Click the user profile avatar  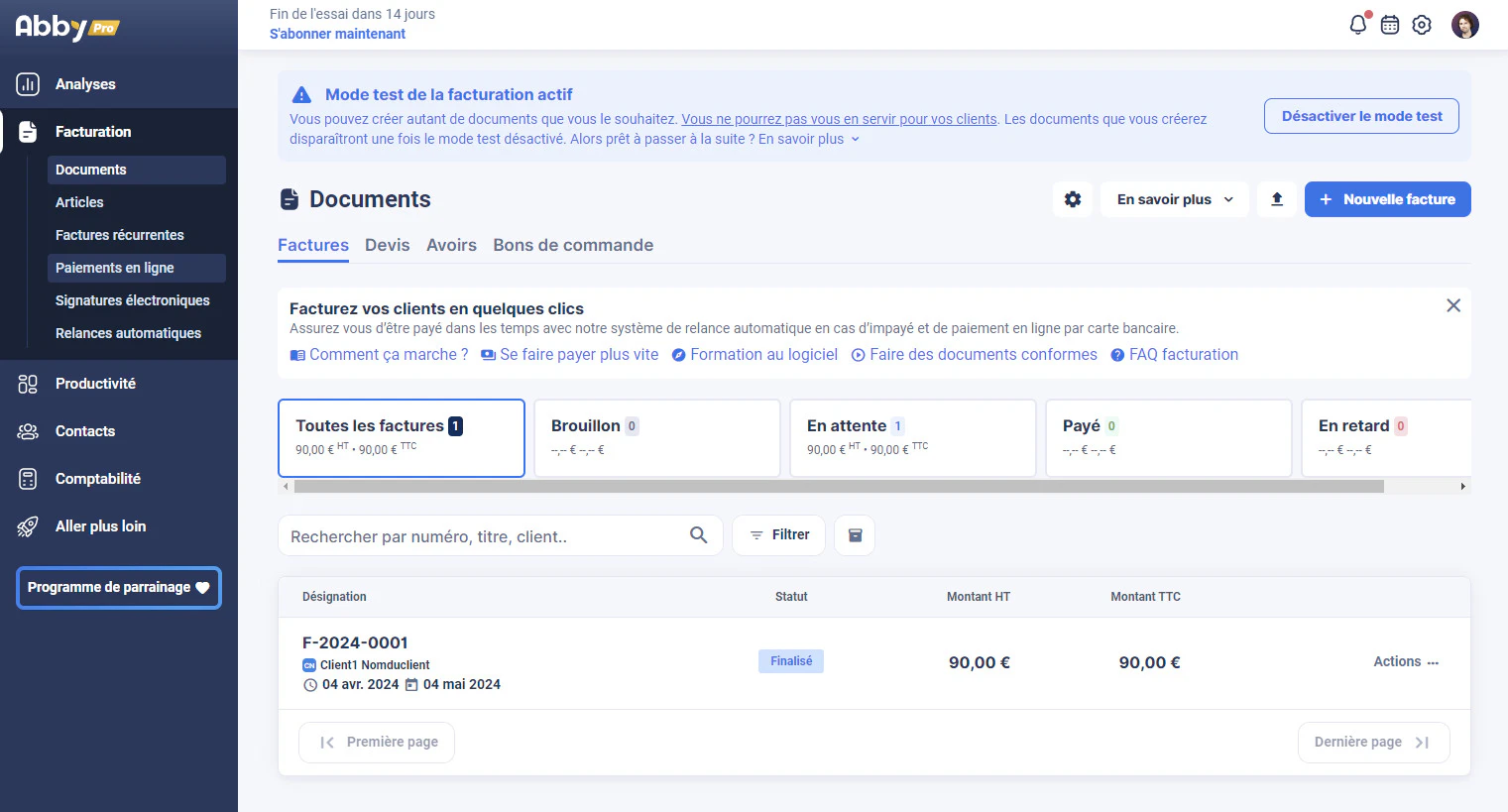[x=1465, y=25]
